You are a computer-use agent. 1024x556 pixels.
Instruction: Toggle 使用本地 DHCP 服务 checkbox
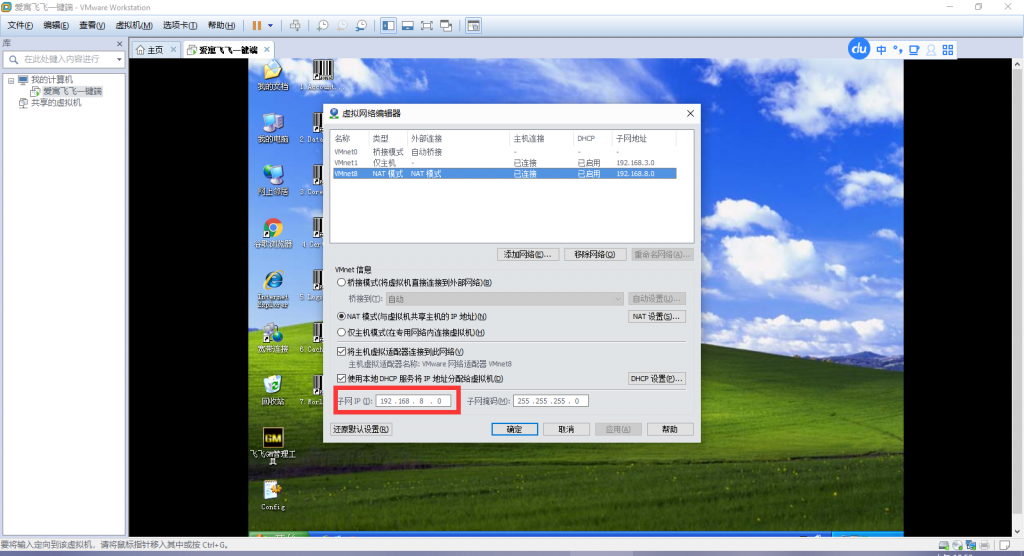pyautogui.click(x=342, y=378)
